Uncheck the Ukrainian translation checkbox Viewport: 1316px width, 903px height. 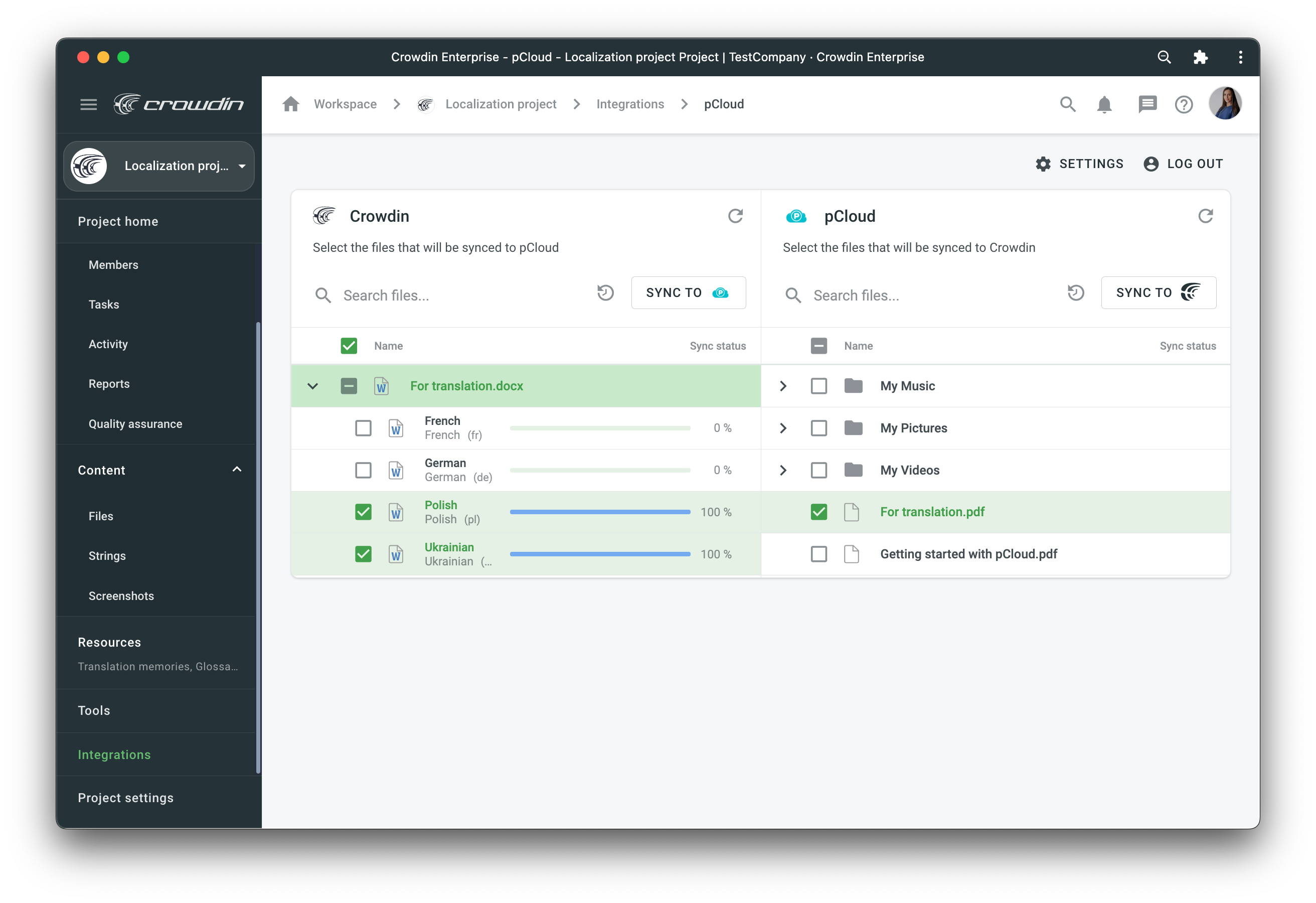click(363, 554)
